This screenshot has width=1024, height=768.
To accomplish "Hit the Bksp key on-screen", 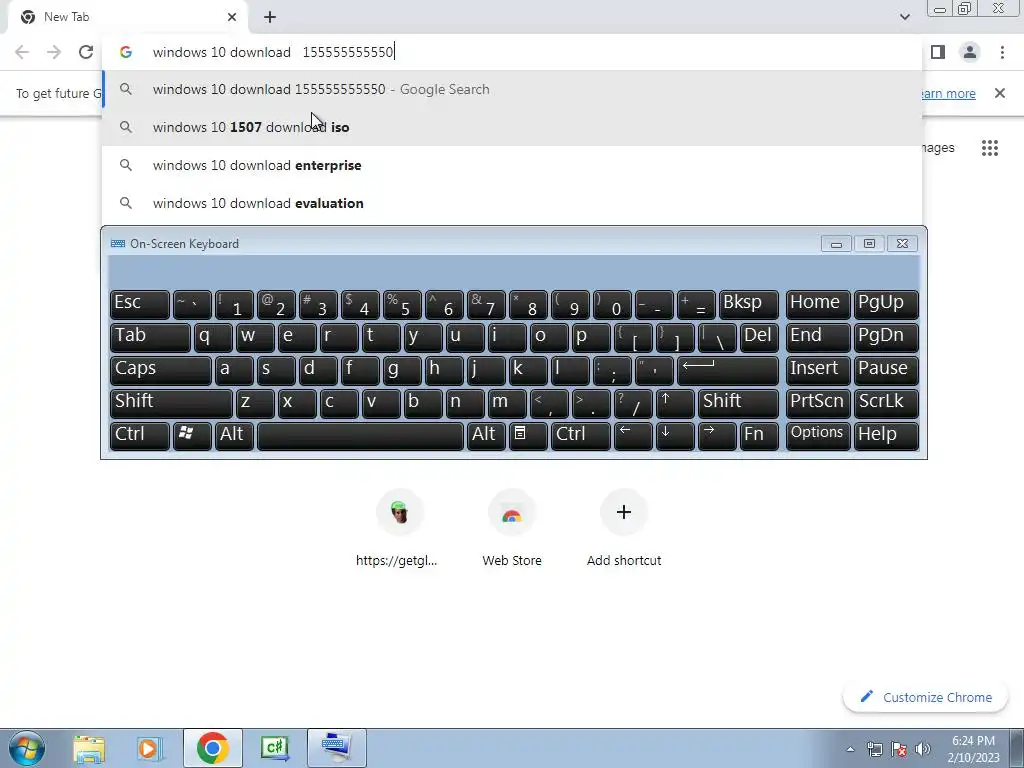I will click(x=748, y=304).
